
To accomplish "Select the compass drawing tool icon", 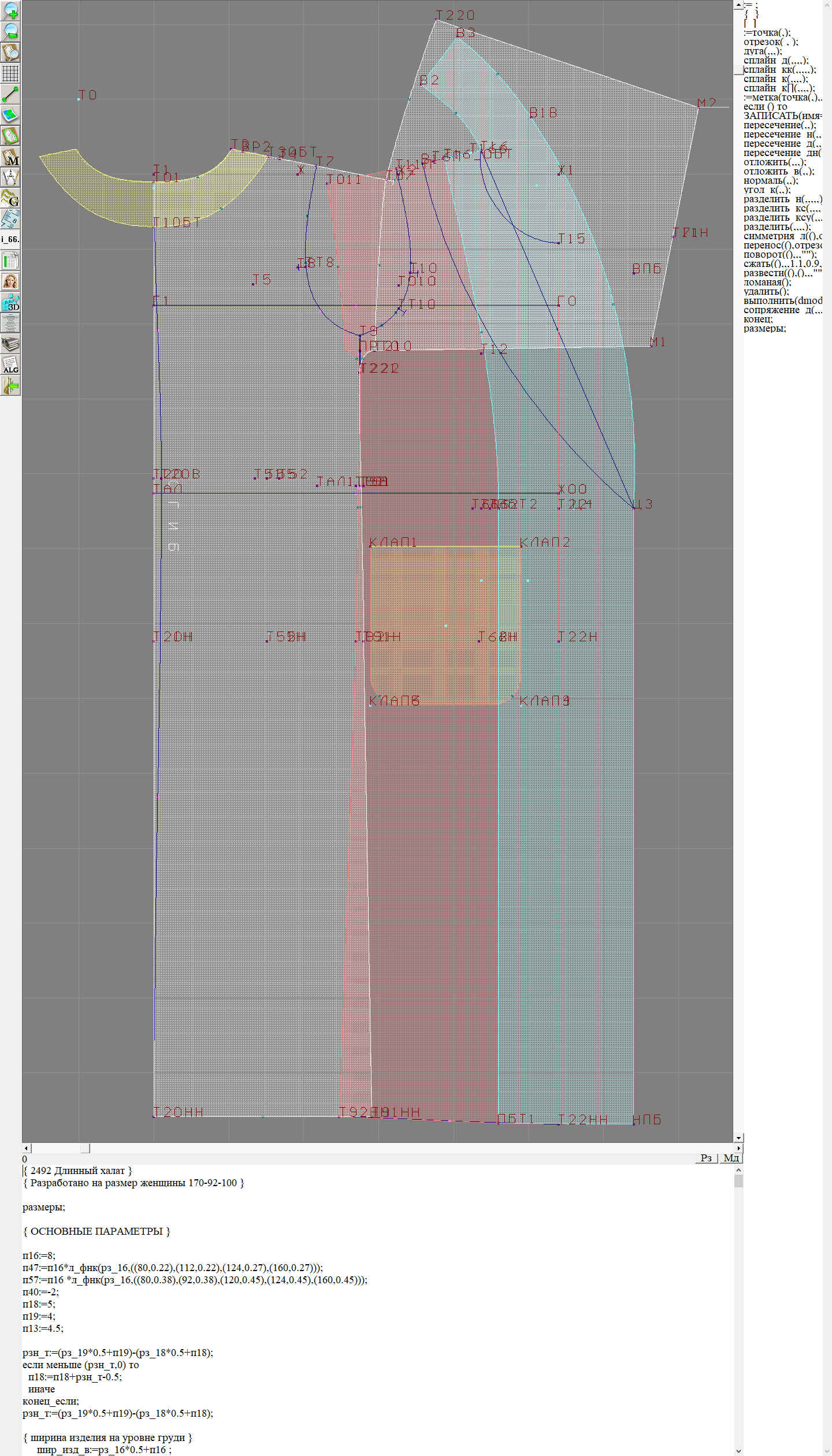I will (10, 177).
